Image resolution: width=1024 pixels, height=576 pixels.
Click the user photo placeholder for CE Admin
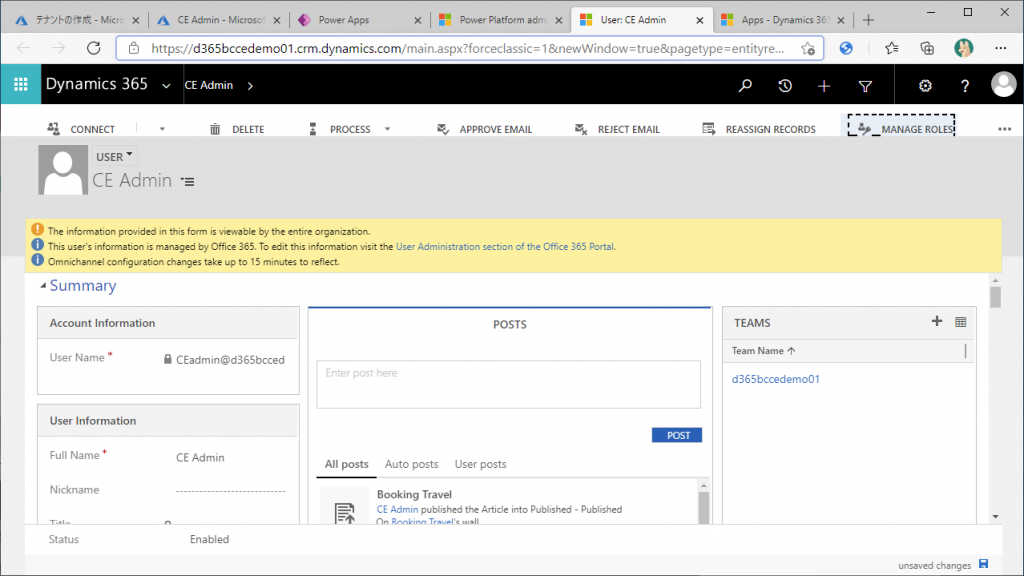[63, 170]
